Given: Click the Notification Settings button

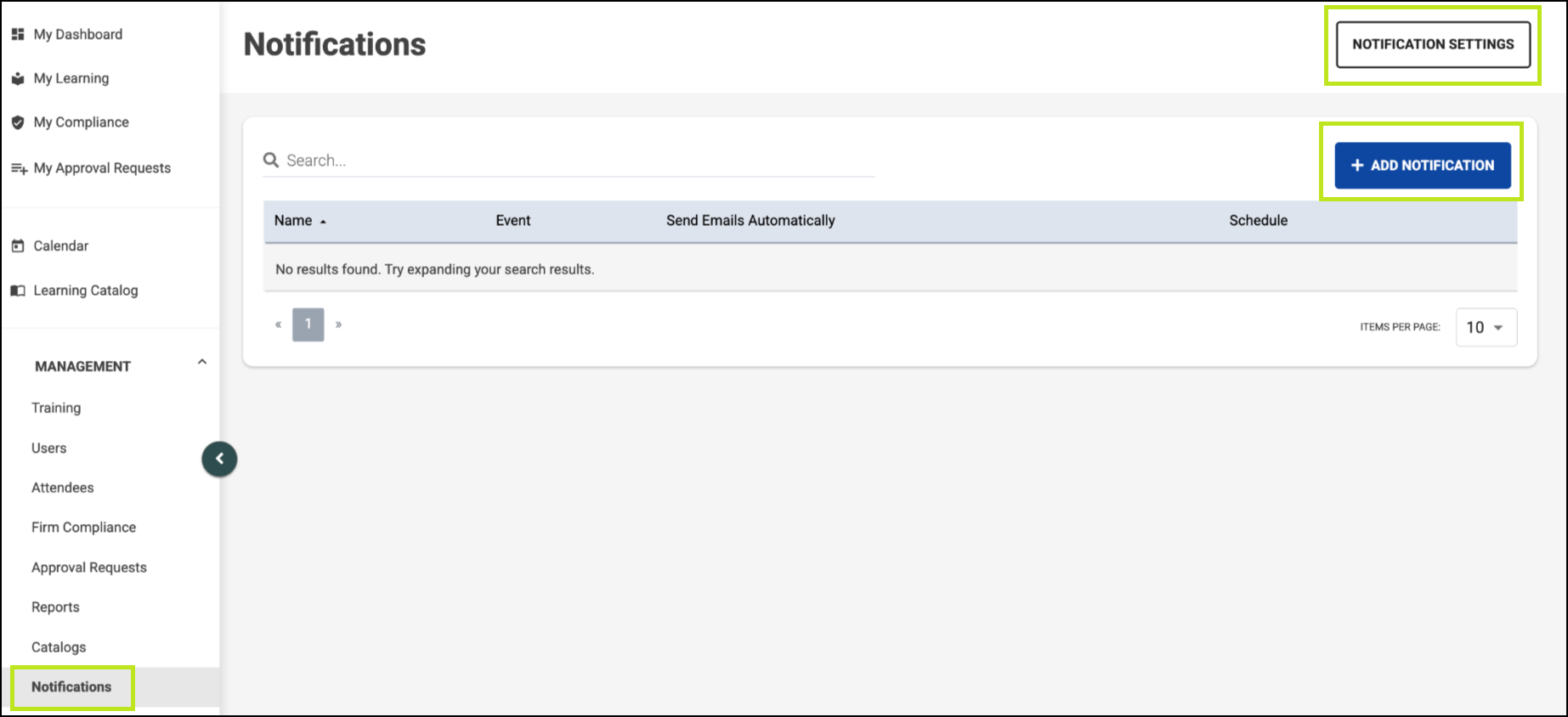Looking at the screenshot, I should tap(1433, 44).
